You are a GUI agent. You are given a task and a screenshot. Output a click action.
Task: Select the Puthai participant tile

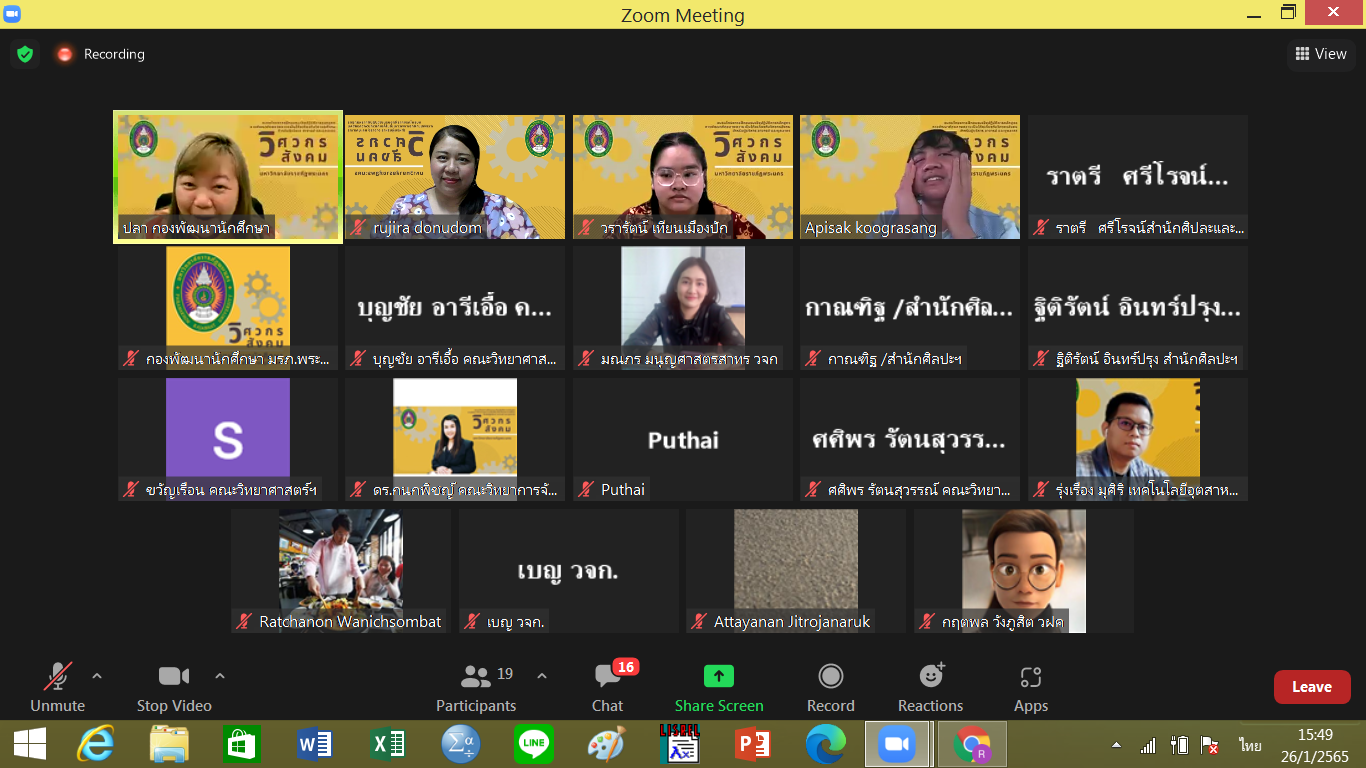[683, 439]
